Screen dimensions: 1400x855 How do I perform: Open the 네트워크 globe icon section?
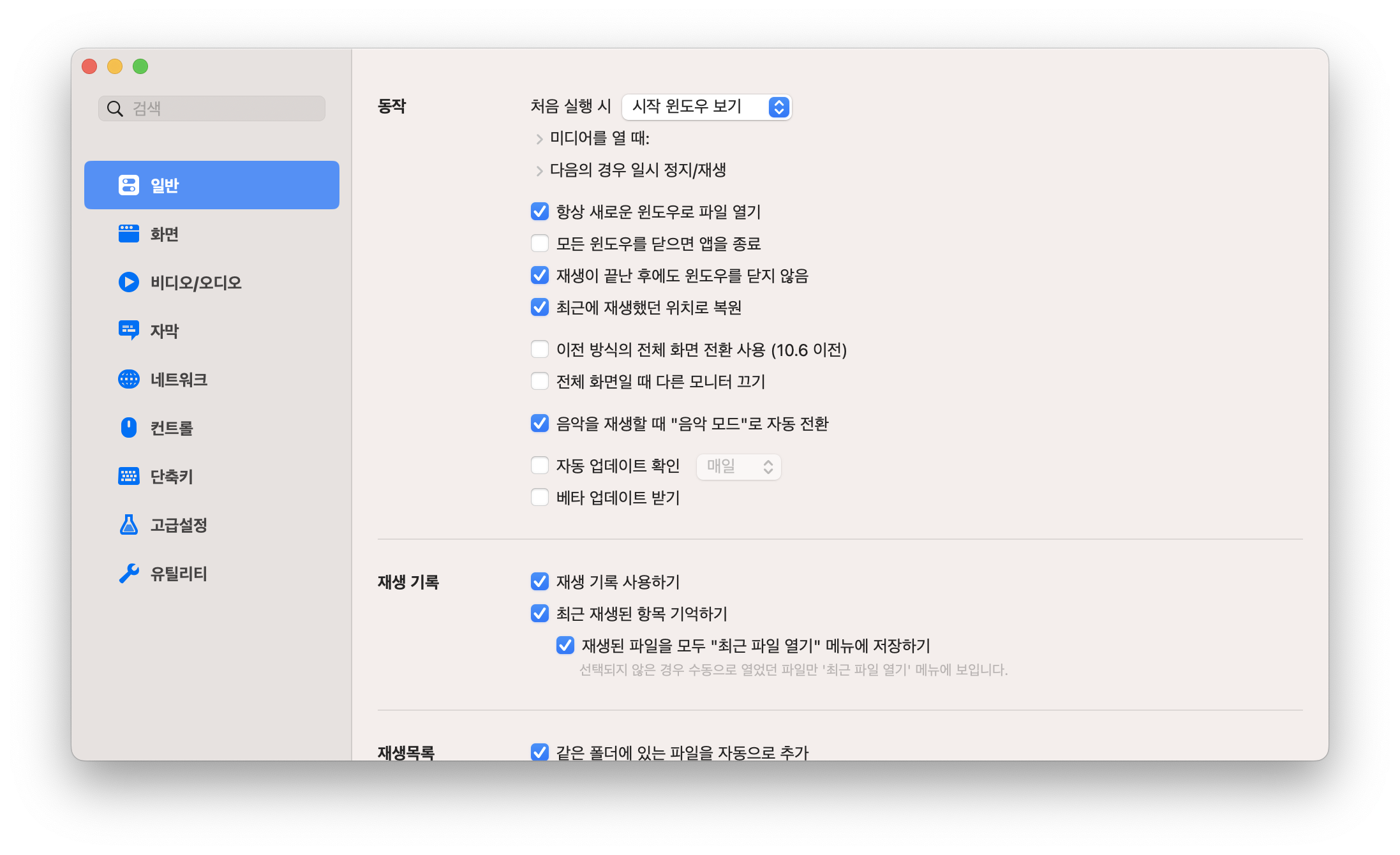(x=128, y=379)
